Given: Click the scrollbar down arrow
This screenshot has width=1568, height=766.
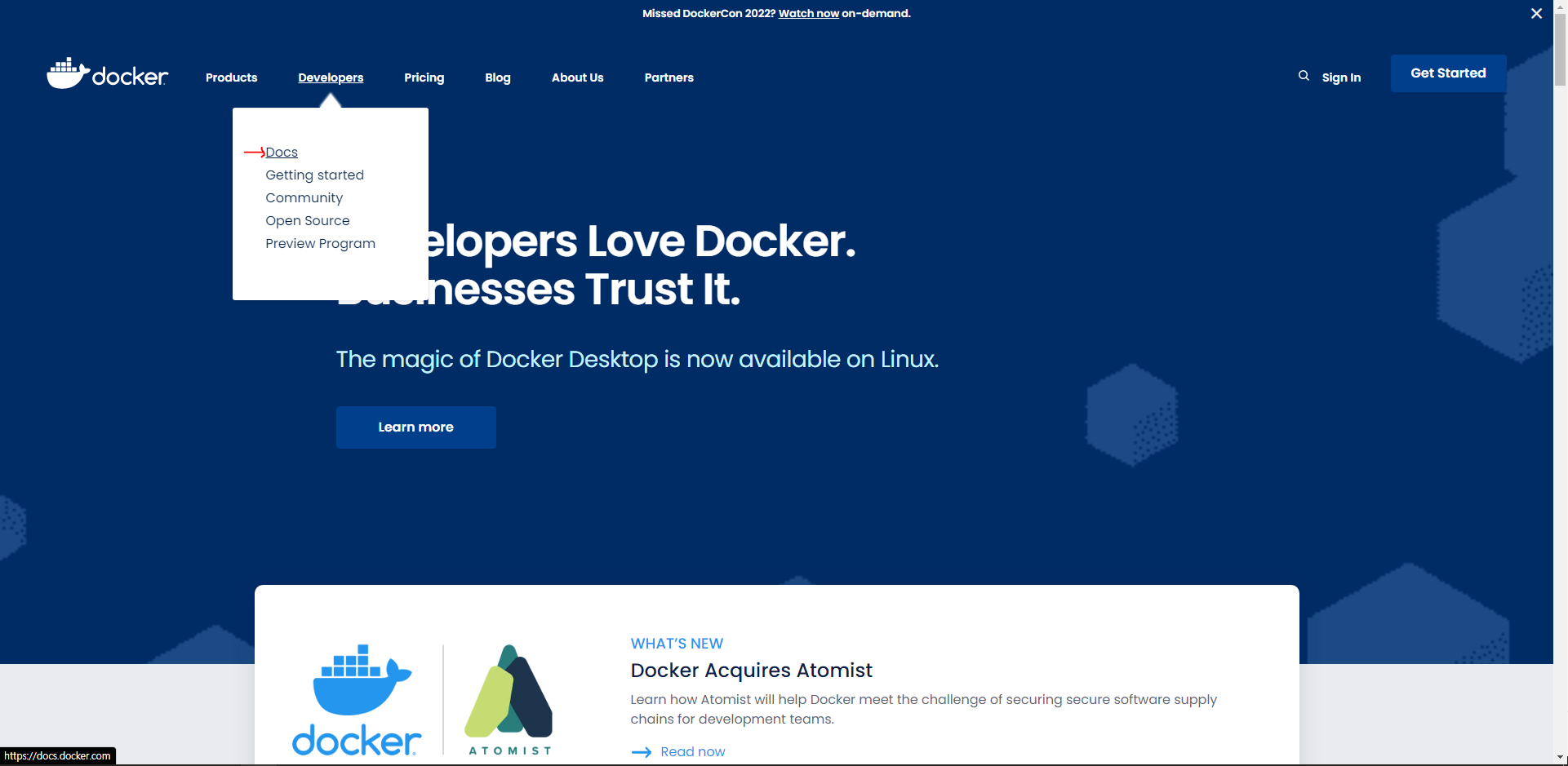Looking at the screenshot, I should click(1561, 758).
